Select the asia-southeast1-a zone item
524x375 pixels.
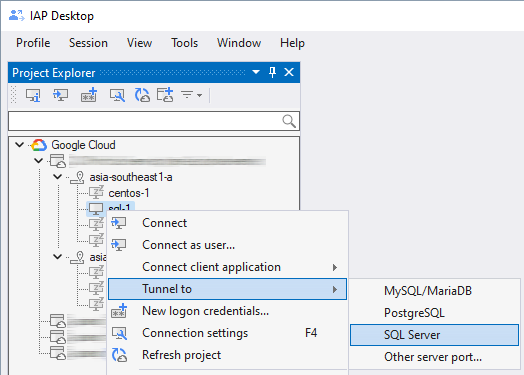coord(131,177)
